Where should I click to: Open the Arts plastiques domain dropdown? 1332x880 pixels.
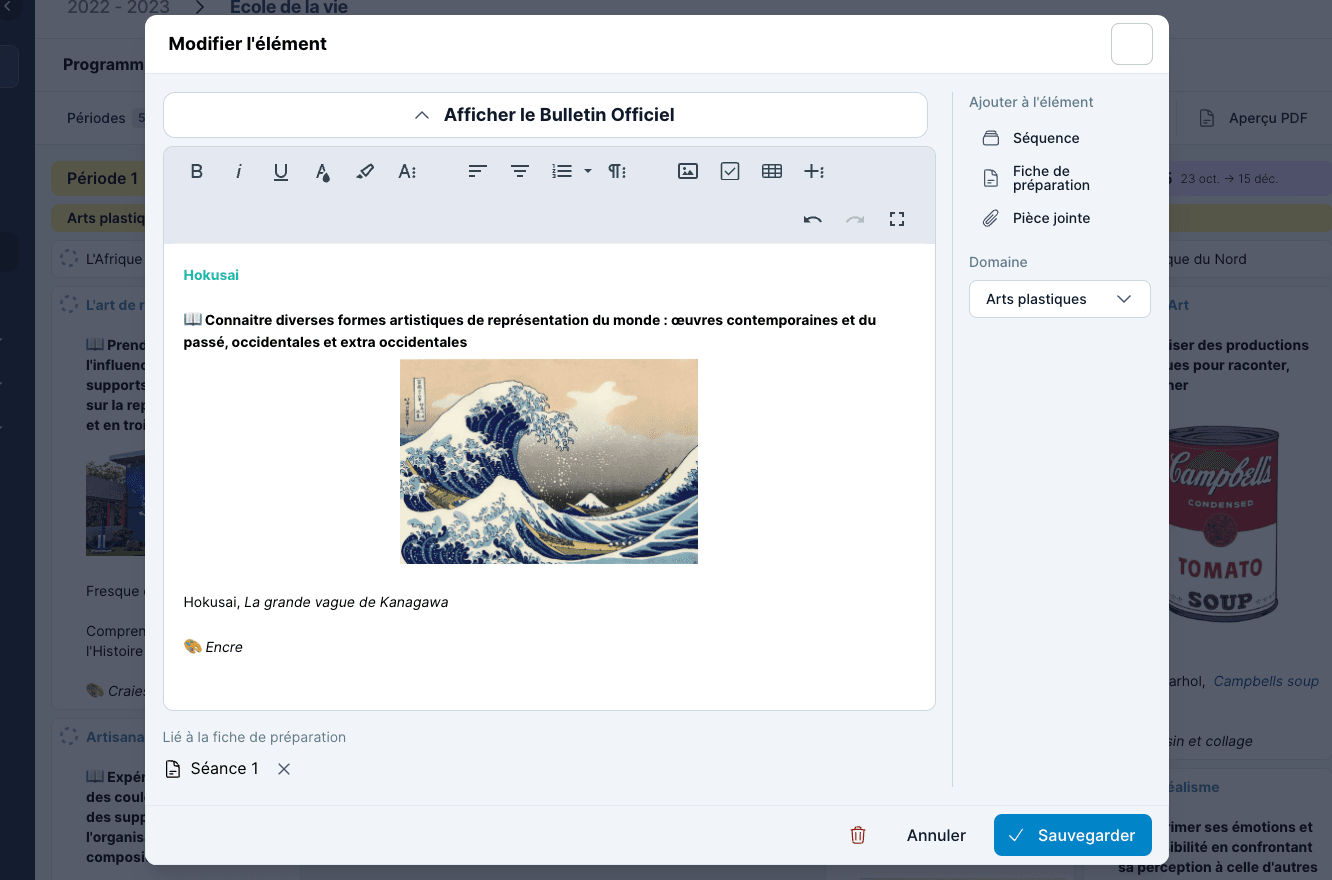(1060, 299)
